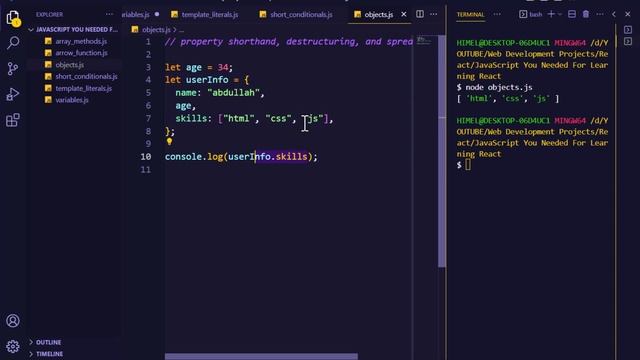Click the panel left chevron icon

614,14
